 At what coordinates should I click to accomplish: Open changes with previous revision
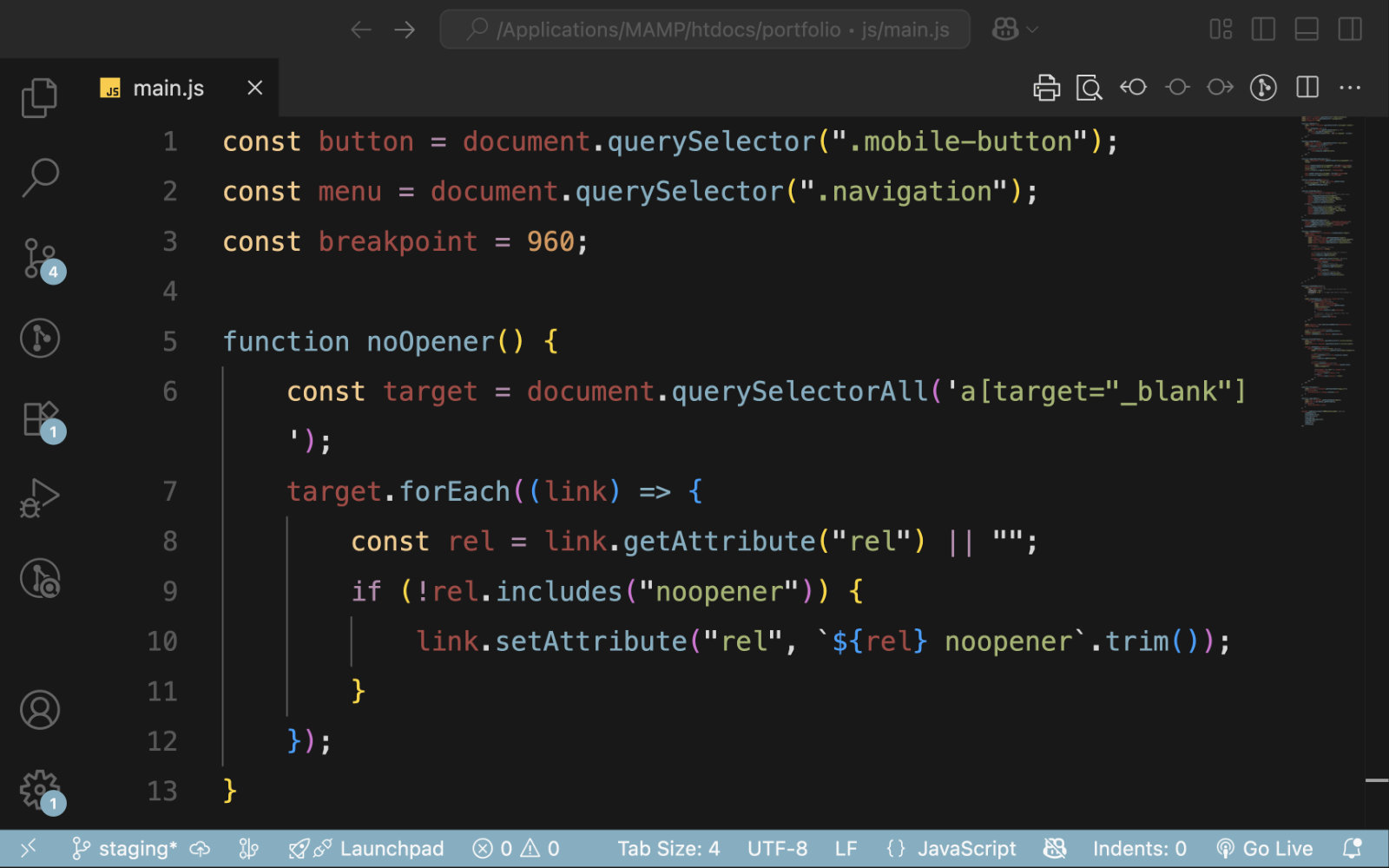(1133, 87)
